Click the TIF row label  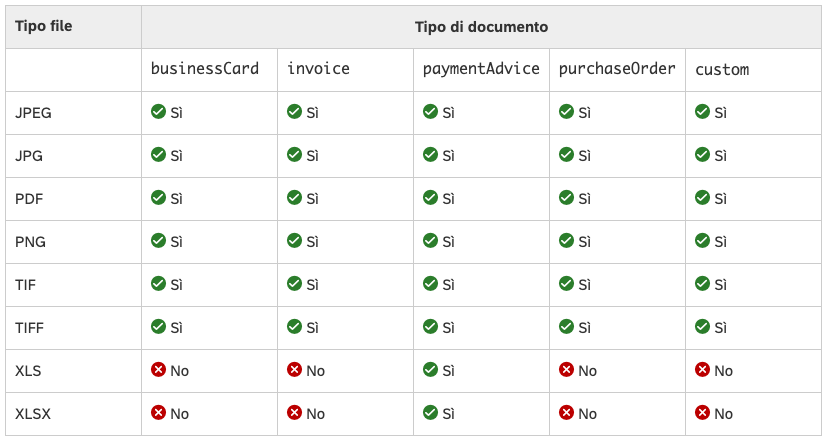(26, 284)
